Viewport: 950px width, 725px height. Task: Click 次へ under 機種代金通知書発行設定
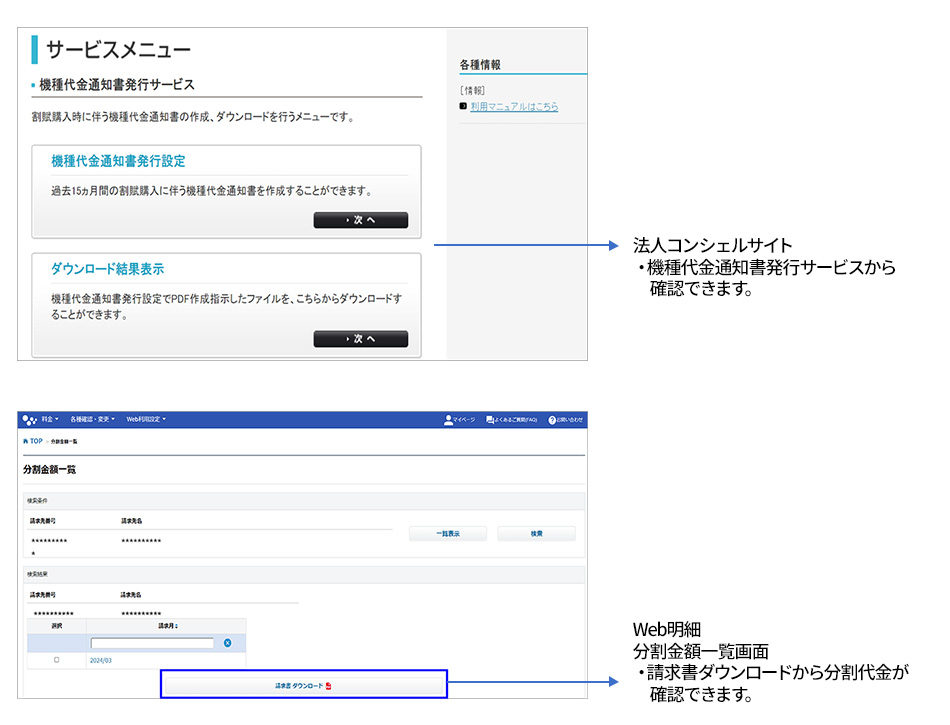[360, 220]
